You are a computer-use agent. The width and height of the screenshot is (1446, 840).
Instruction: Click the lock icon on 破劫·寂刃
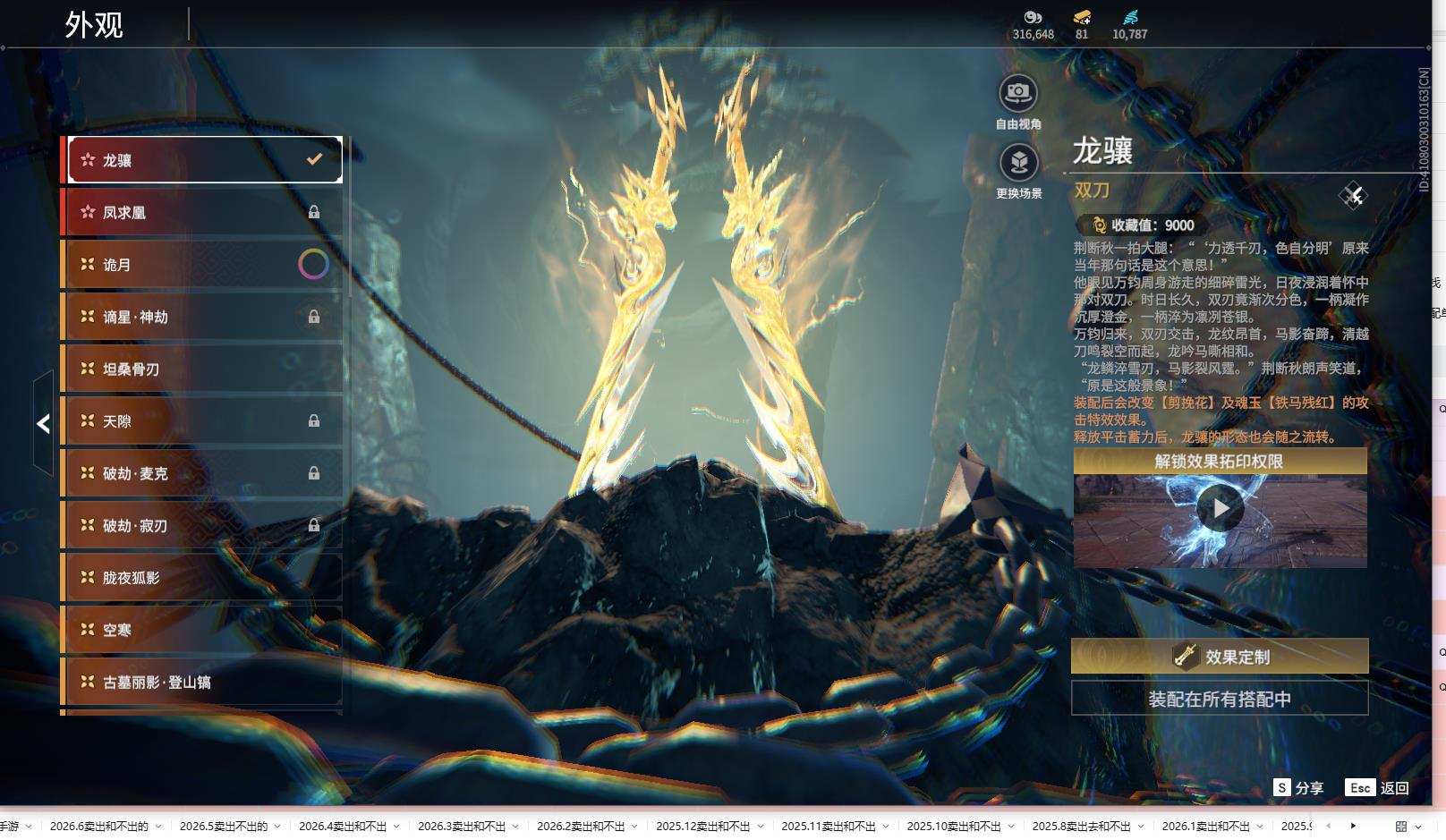(x=314, y=525)
